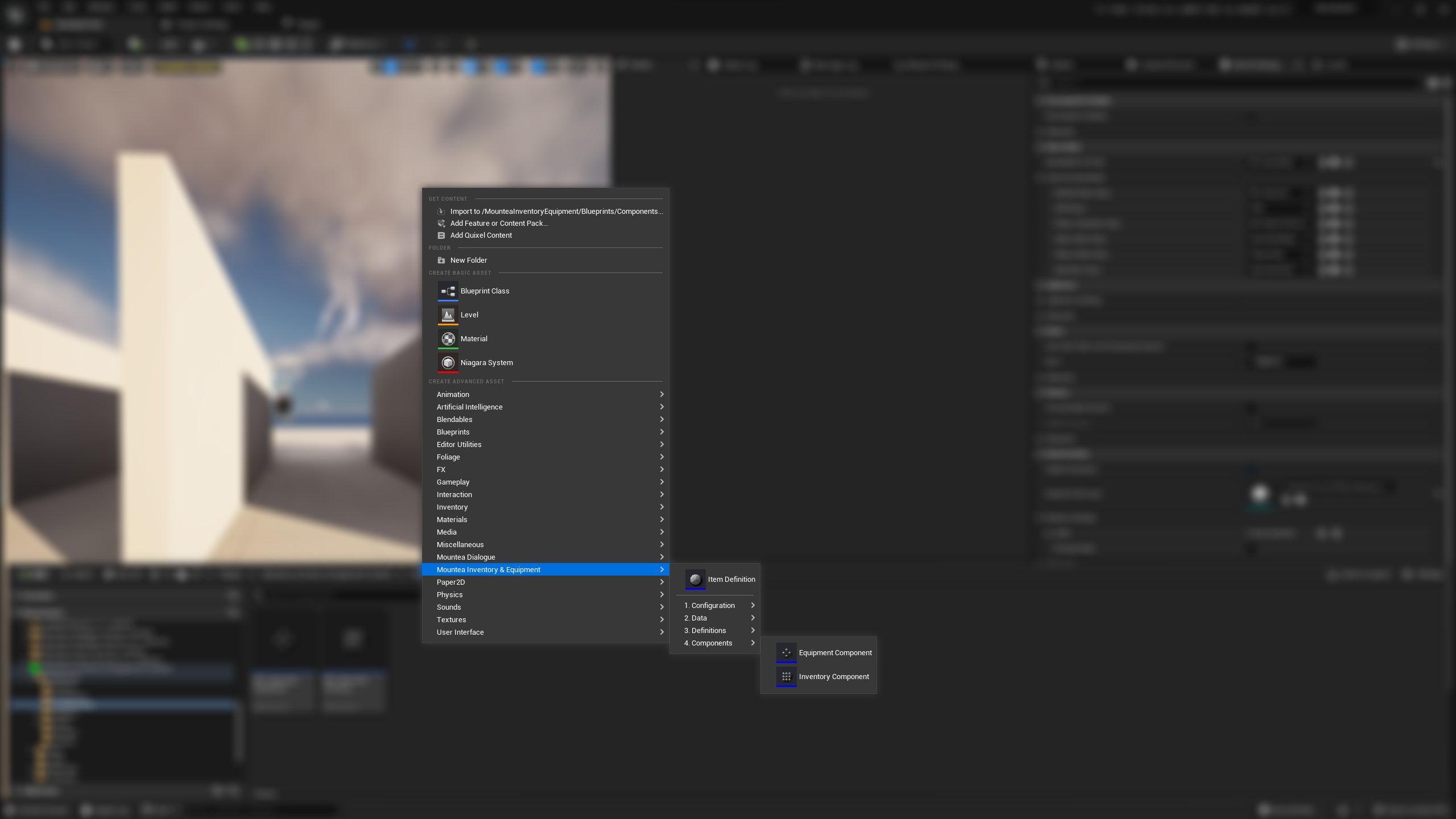Screen dimensions: 1456x819
Task: Click the Equipment Component icon
Action: pyautogui.click(x=786, y=653)
